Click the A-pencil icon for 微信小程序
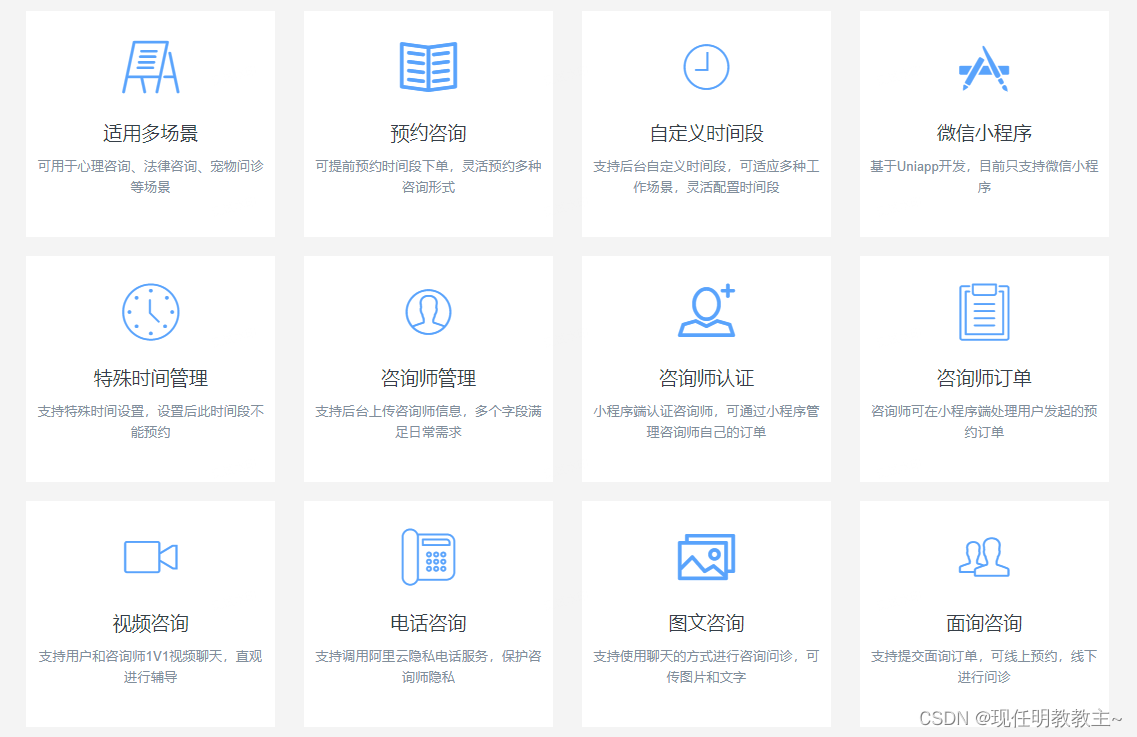 (984, 67)
